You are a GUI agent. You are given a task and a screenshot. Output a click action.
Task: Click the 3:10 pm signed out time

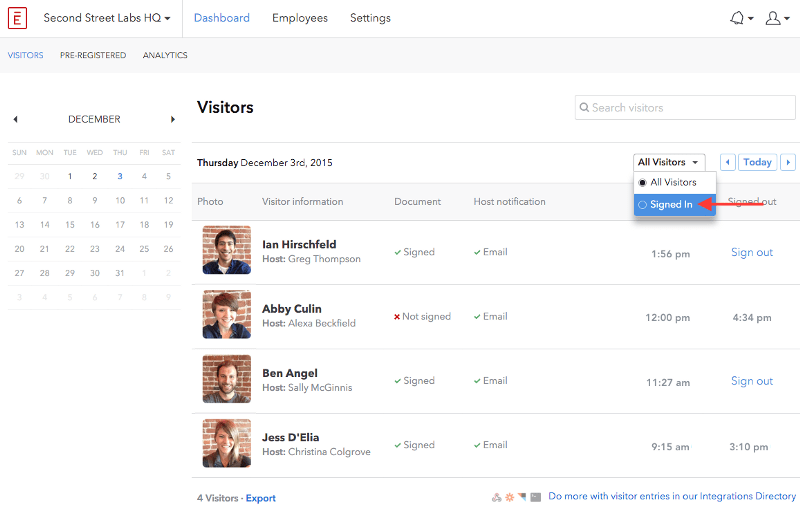748,447
